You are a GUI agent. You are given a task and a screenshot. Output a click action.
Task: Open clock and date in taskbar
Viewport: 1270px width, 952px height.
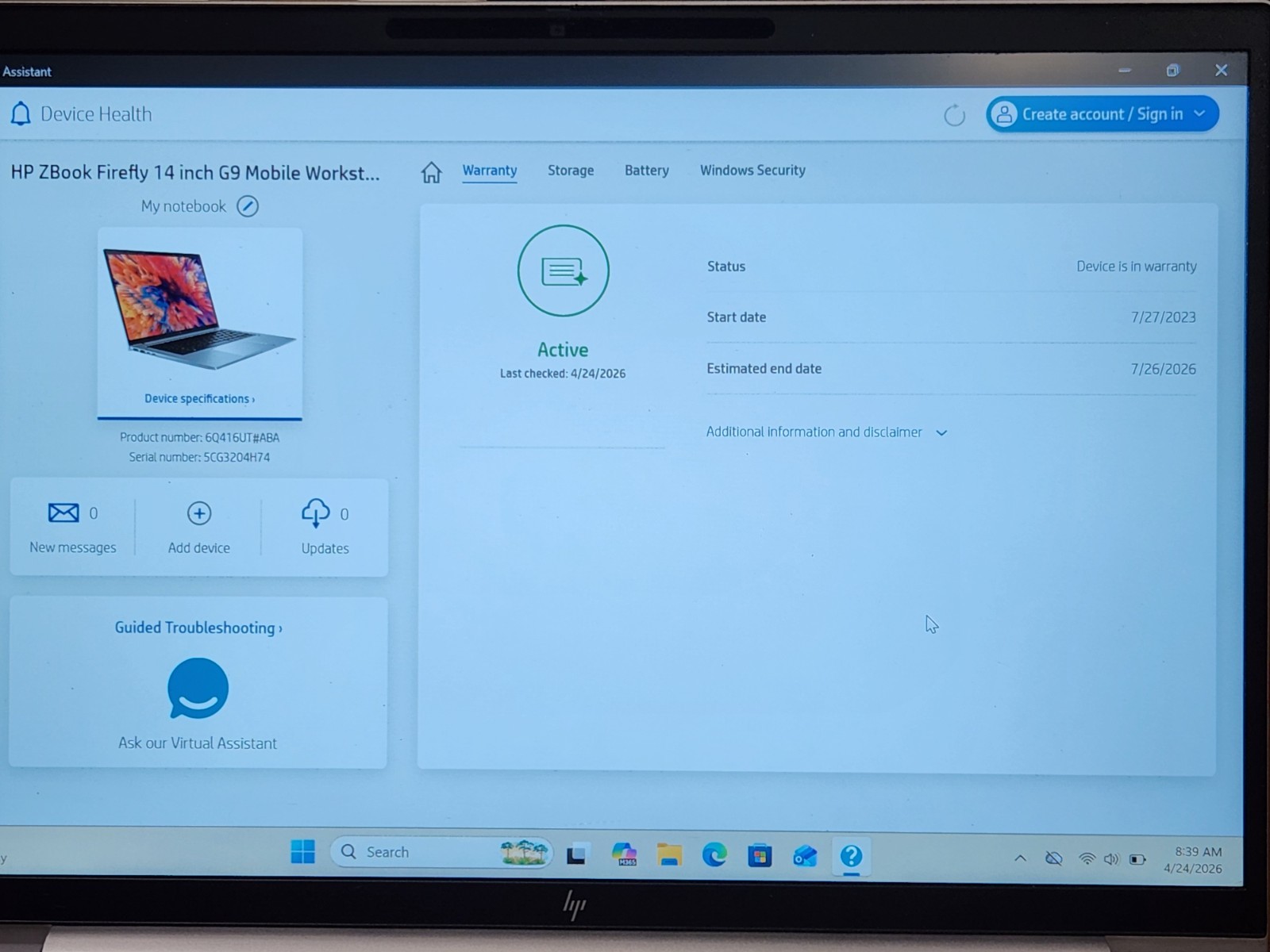click(1194, 860)
